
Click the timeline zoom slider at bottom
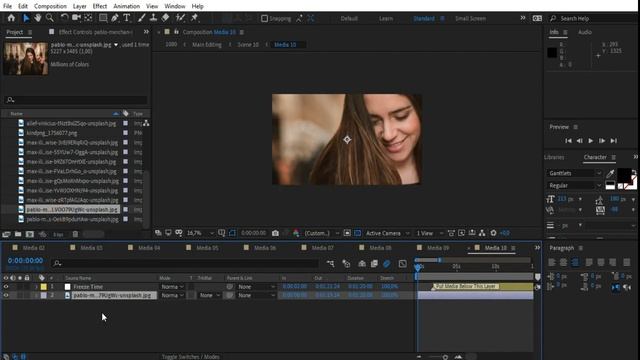coord(445,357)
